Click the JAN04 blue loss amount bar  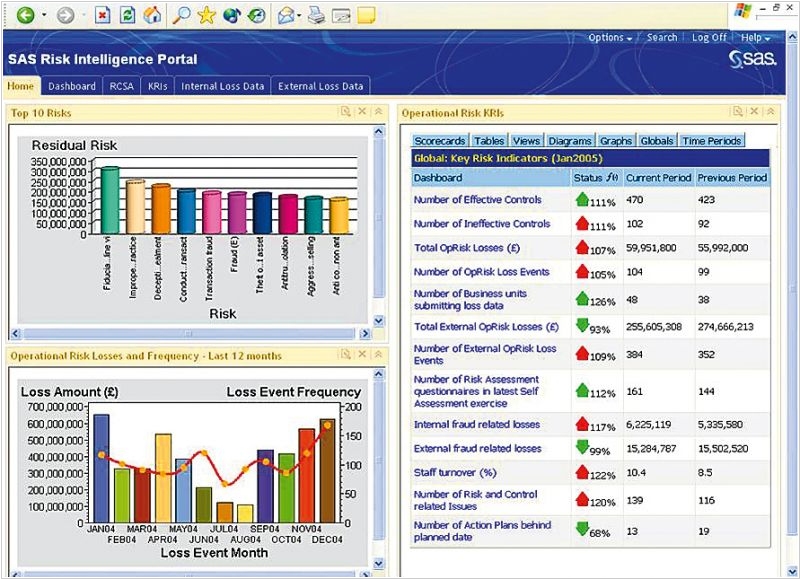click(101, 469)
